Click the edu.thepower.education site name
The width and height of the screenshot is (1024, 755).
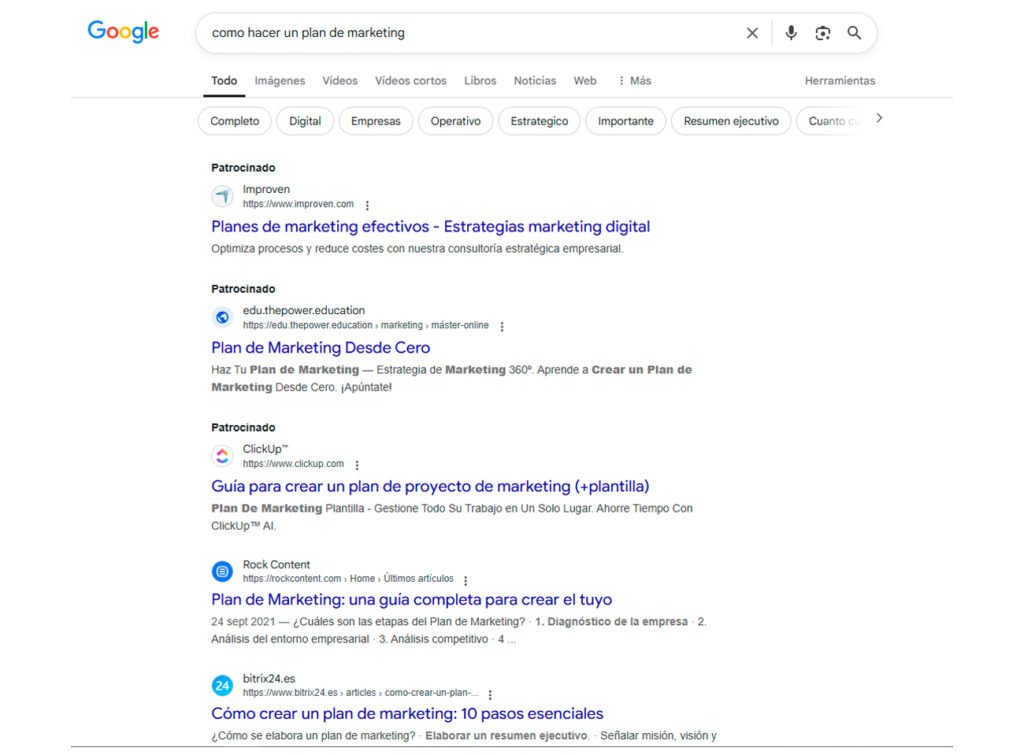tap(304, 310)
